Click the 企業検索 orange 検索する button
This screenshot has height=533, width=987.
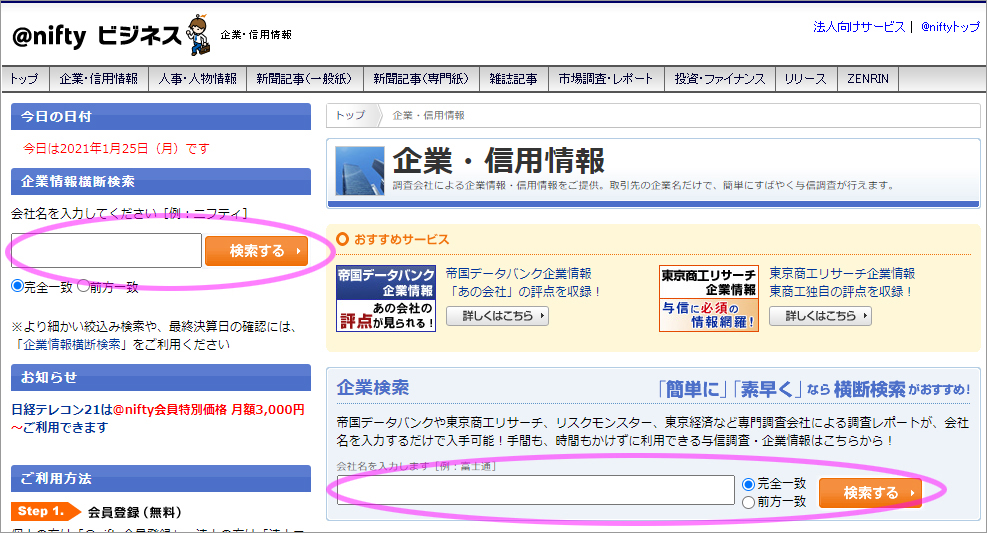pos(871,493)
